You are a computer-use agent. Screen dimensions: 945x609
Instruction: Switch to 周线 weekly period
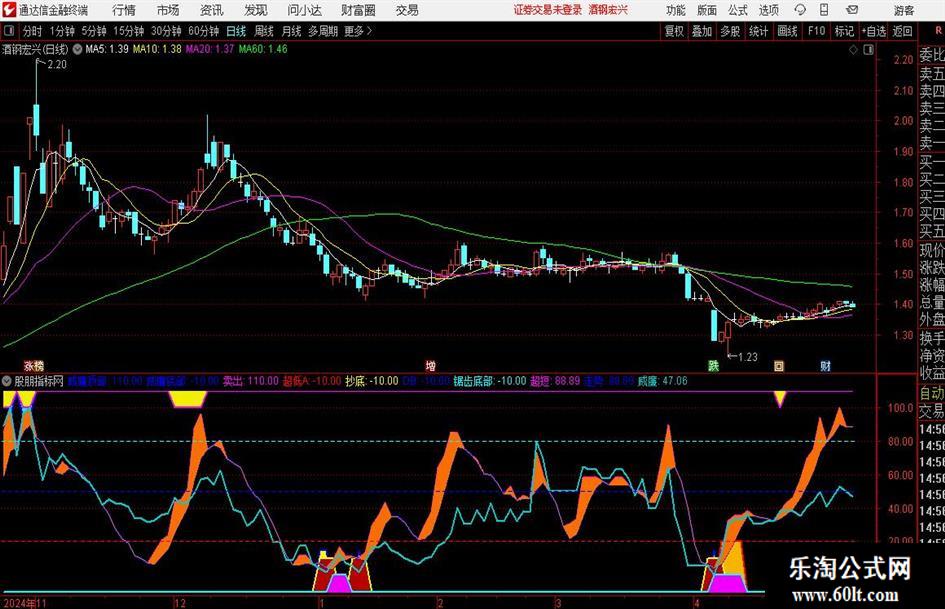[x=263, y=31]
